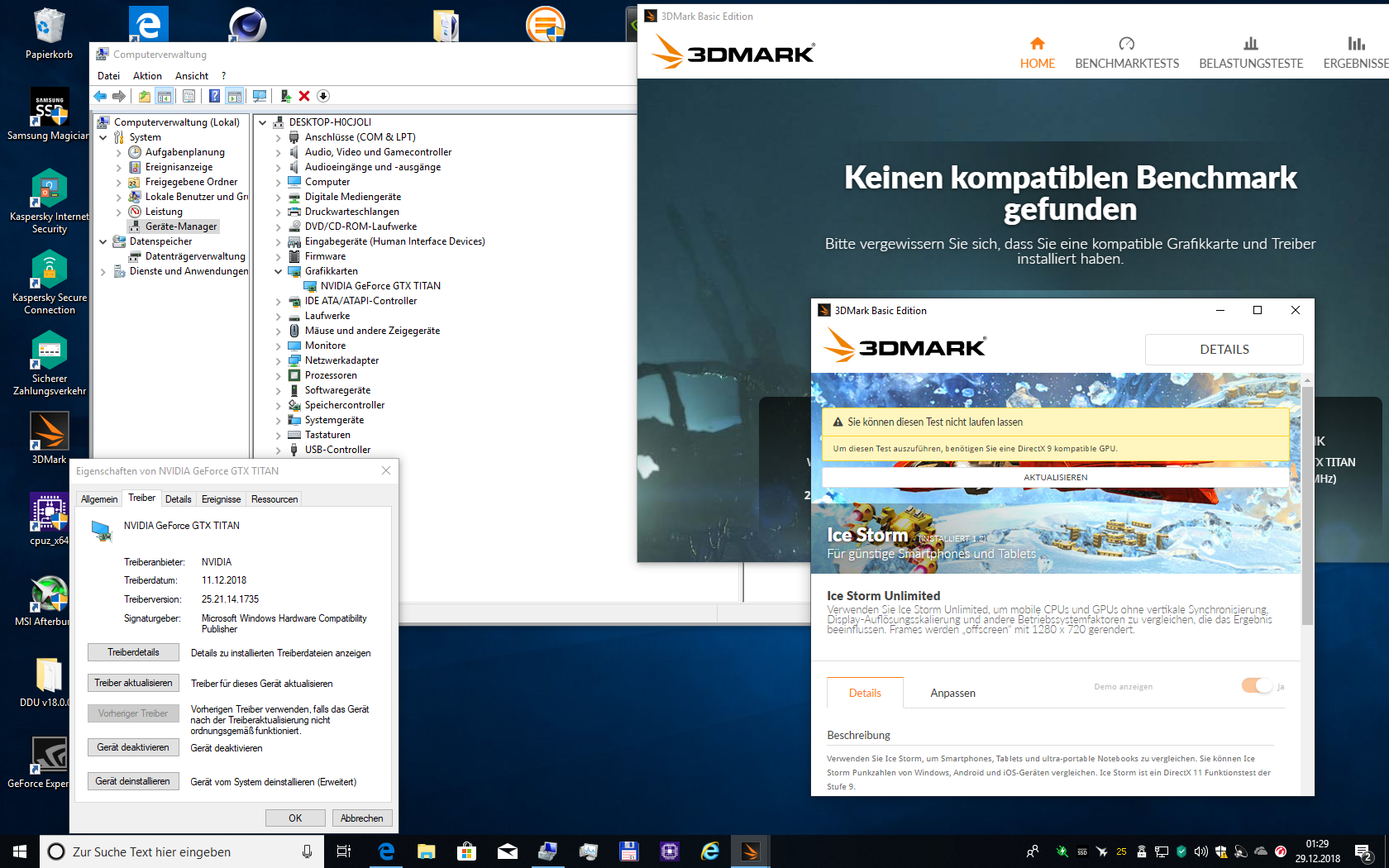Viewport: 1389px width, 868px height.
Task: Click the update driver icon with green arrow
Action: (x=285, y=97)
